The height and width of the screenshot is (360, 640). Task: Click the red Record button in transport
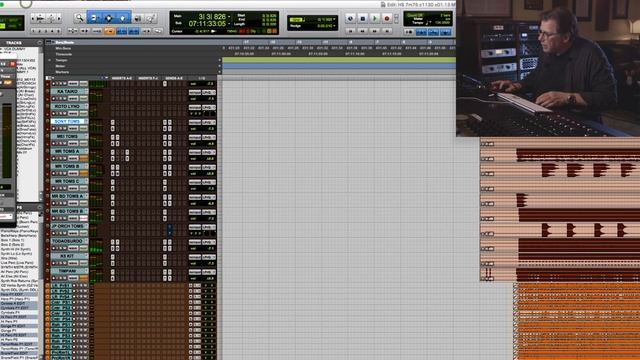[387, 18]
